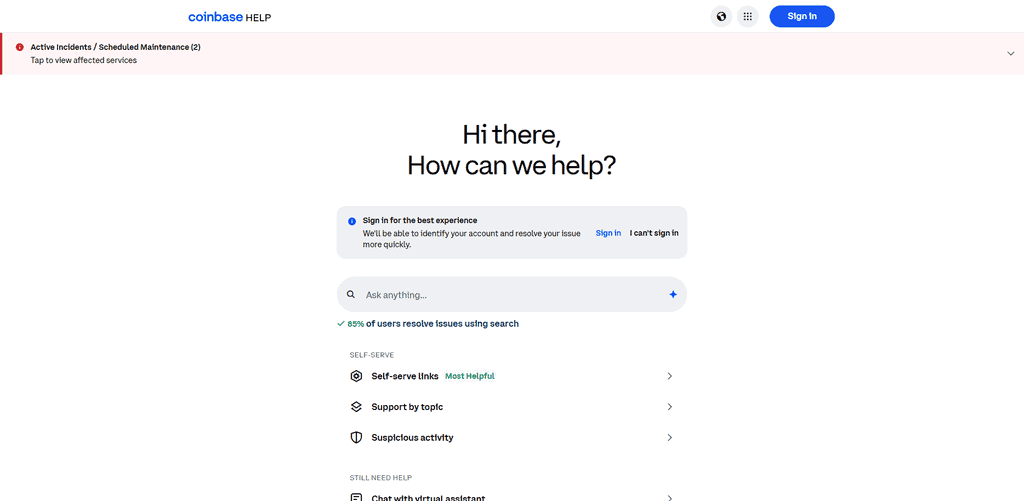
Task: Open the Suspicious activity row
Action: 512,438
